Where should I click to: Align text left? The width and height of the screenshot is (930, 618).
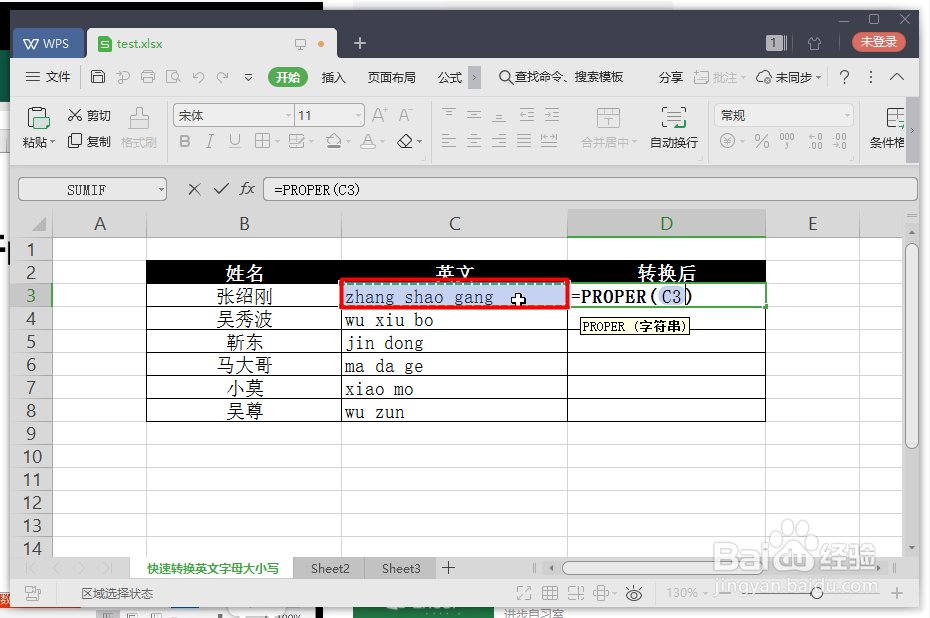pos(449,141)
